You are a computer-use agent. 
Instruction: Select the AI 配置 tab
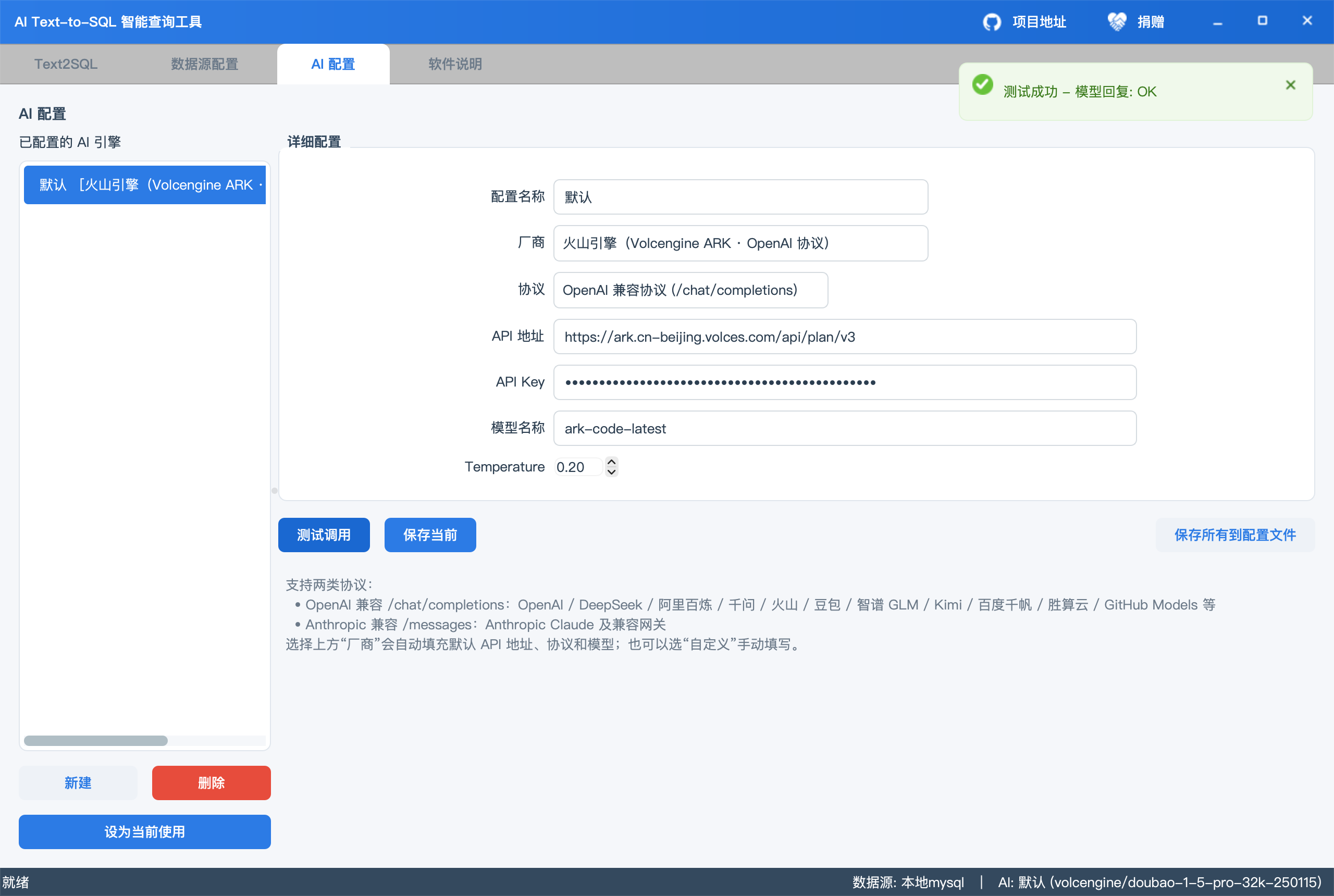[x=333, y=64]
